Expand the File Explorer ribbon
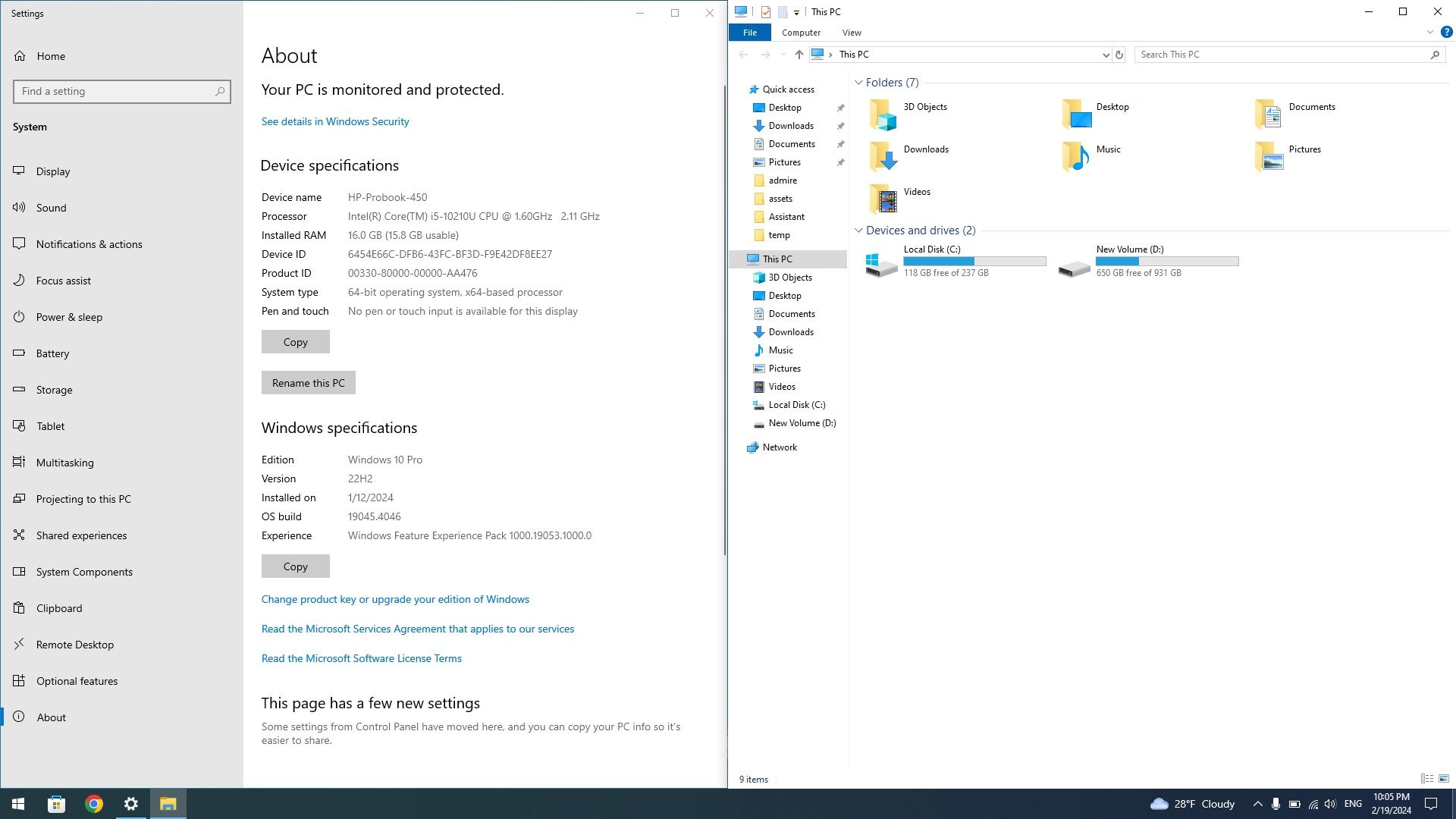 click(1429, 33)
